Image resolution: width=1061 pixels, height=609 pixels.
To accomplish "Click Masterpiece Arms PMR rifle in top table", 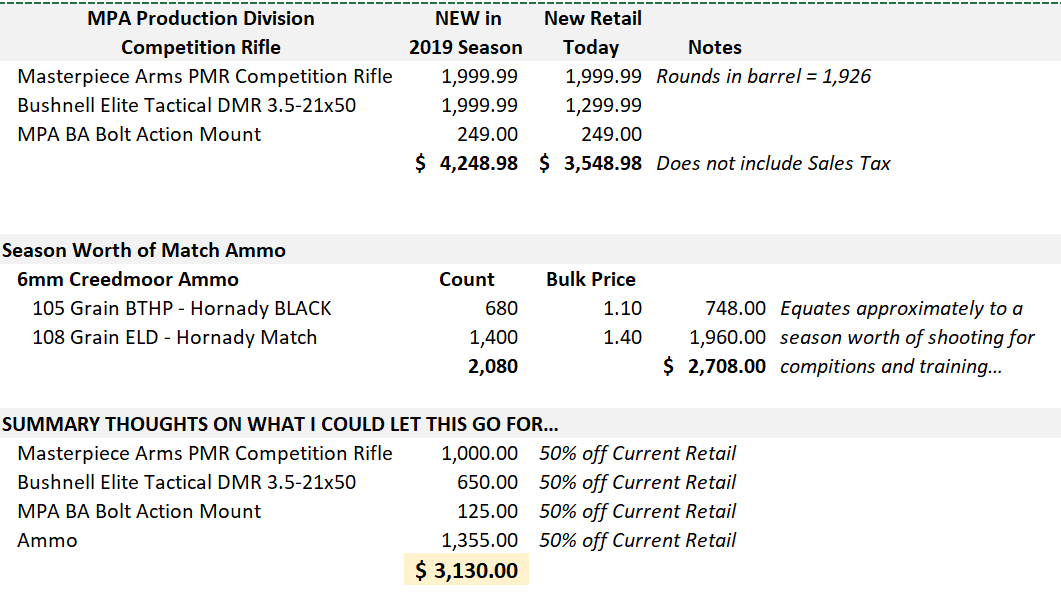I will (205, 76).
